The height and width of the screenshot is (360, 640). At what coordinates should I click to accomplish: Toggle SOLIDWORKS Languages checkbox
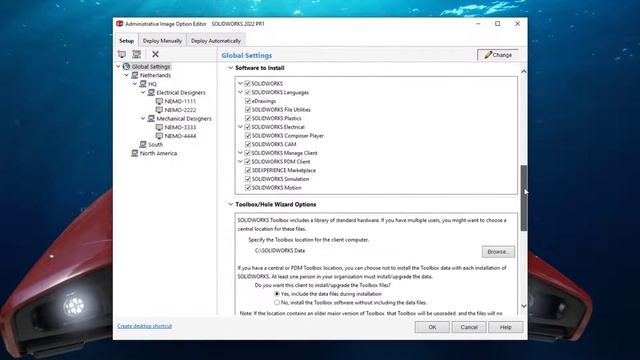click(247, 92)
